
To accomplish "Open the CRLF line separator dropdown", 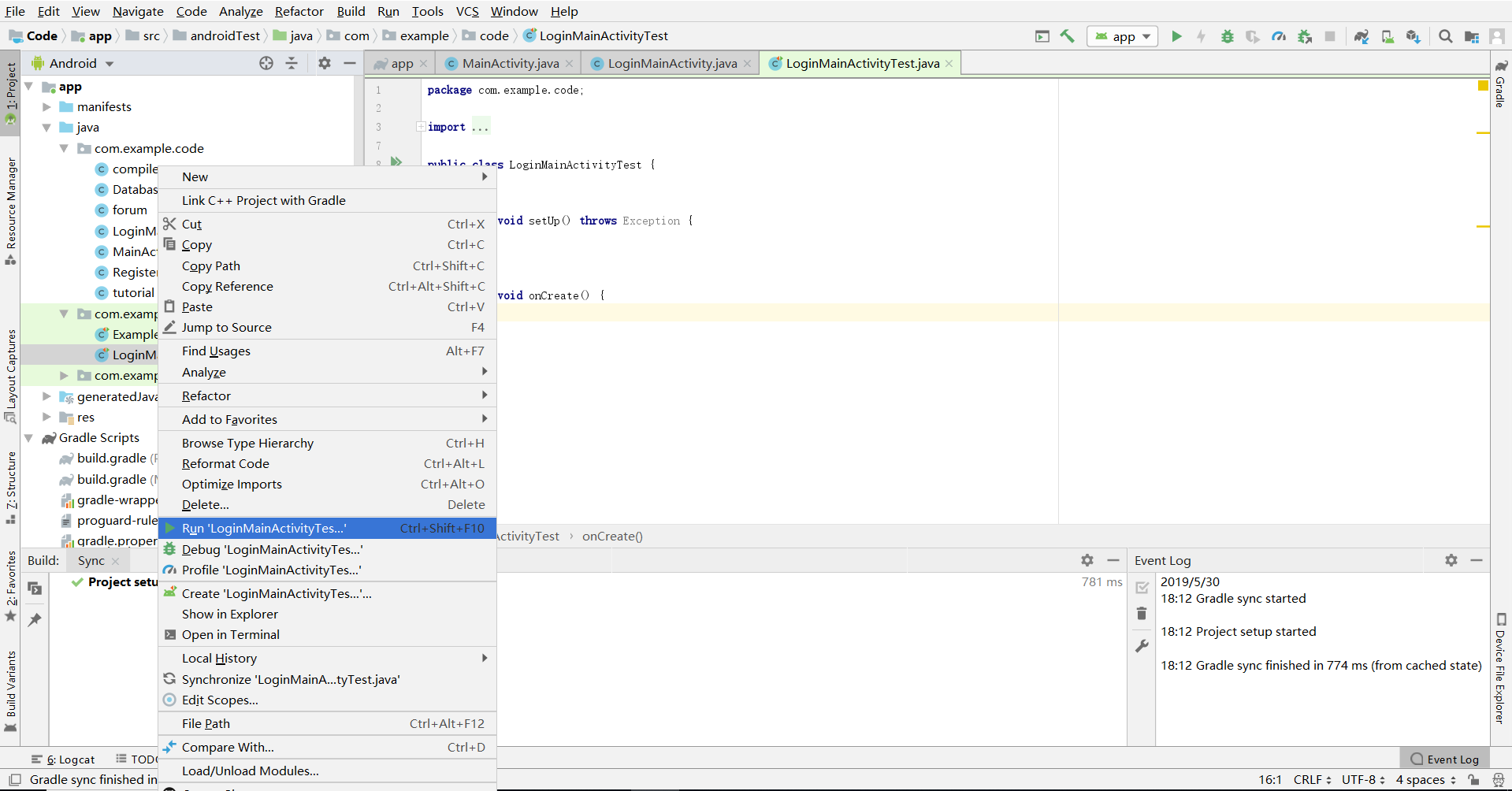I will tap(1310, 780).
